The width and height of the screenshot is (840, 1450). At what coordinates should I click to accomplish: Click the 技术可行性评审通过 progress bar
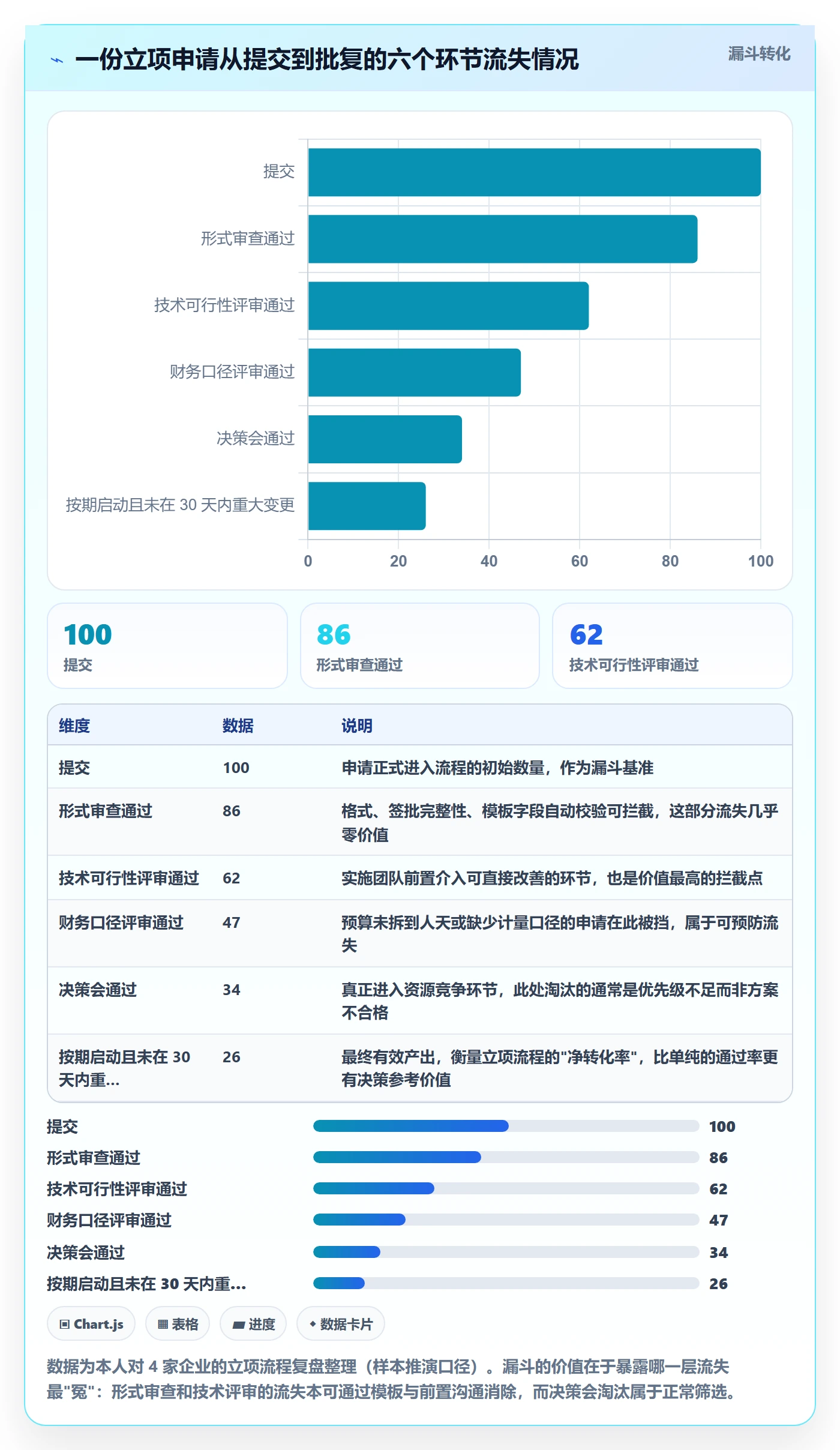(506, 1188)
